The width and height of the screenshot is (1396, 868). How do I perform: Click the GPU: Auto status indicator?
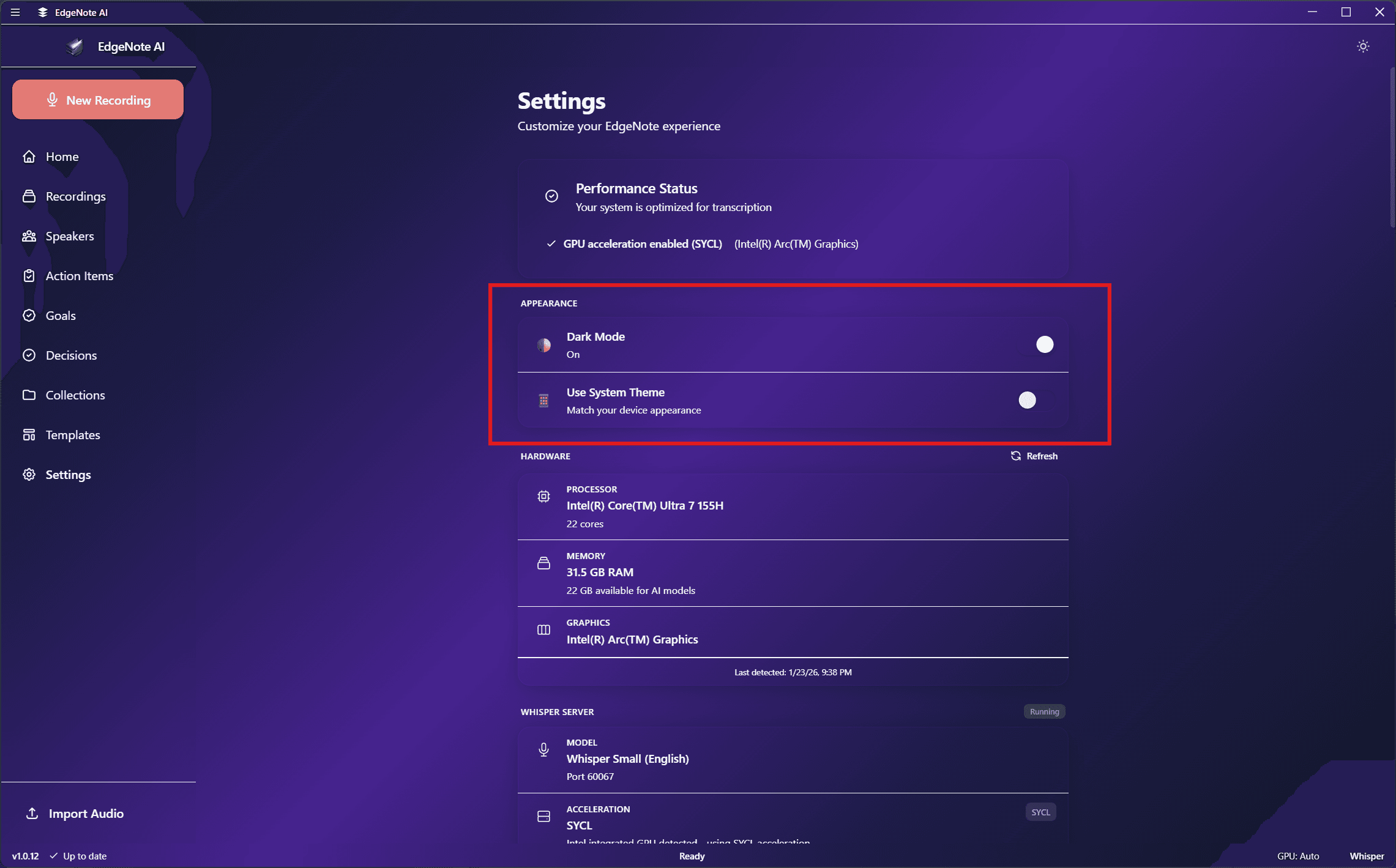point(1297,856)
